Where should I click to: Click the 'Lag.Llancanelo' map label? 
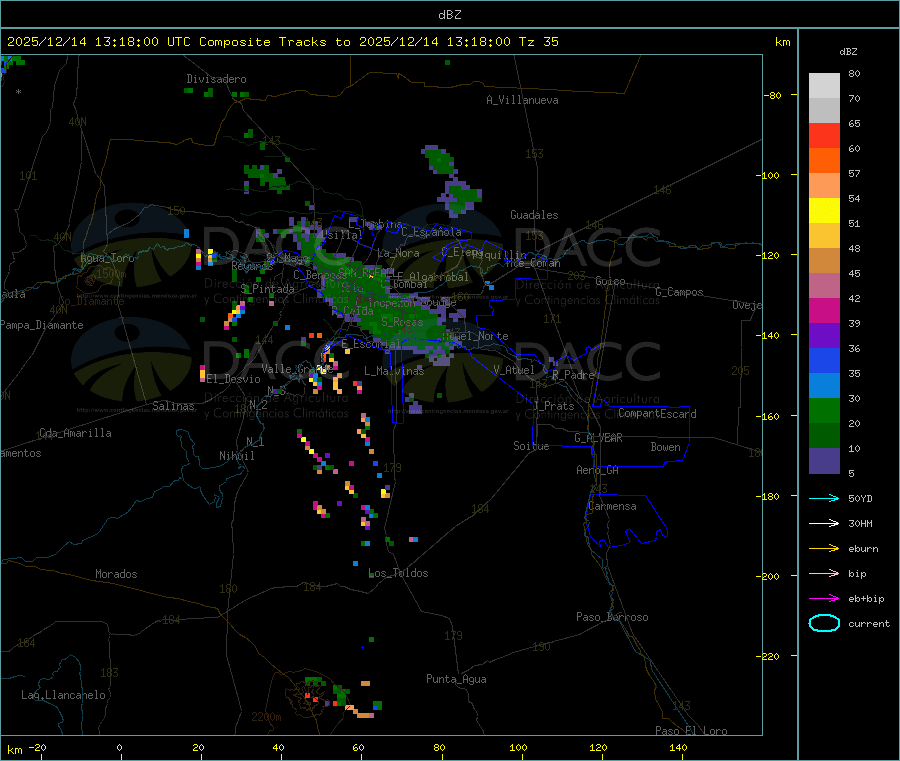point(63,695)
